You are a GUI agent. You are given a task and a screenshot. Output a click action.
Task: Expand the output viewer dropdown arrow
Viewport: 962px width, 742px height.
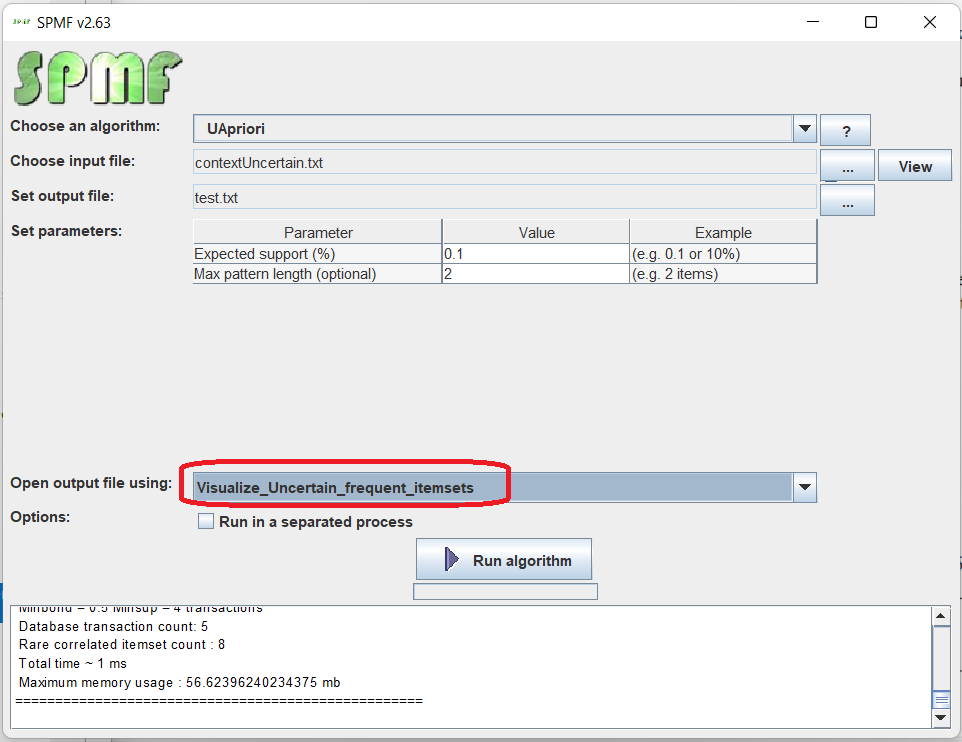pyautogui.click(x=805, y=488)
